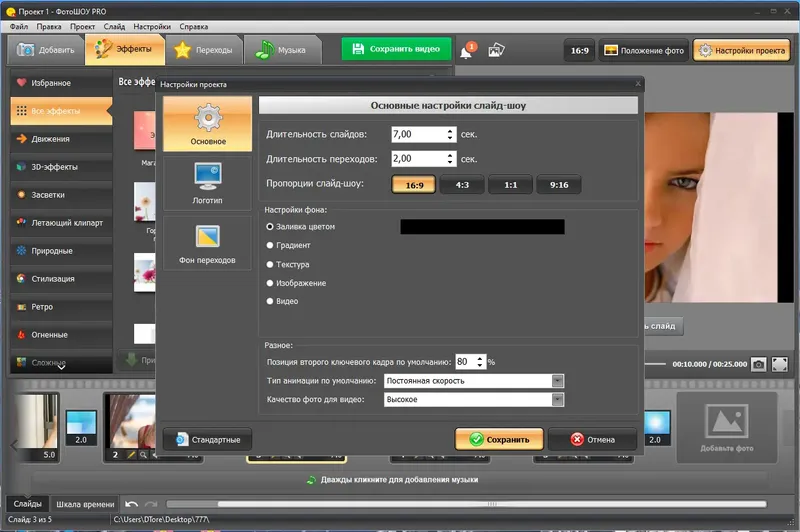Screen dimensions: 800x532
Task: Select Градиент background option
Action: click(288, 245)
